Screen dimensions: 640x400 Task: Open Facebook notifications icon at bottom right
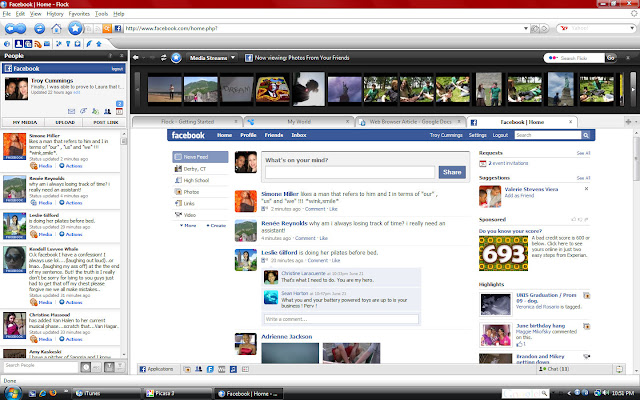(619, 369)
